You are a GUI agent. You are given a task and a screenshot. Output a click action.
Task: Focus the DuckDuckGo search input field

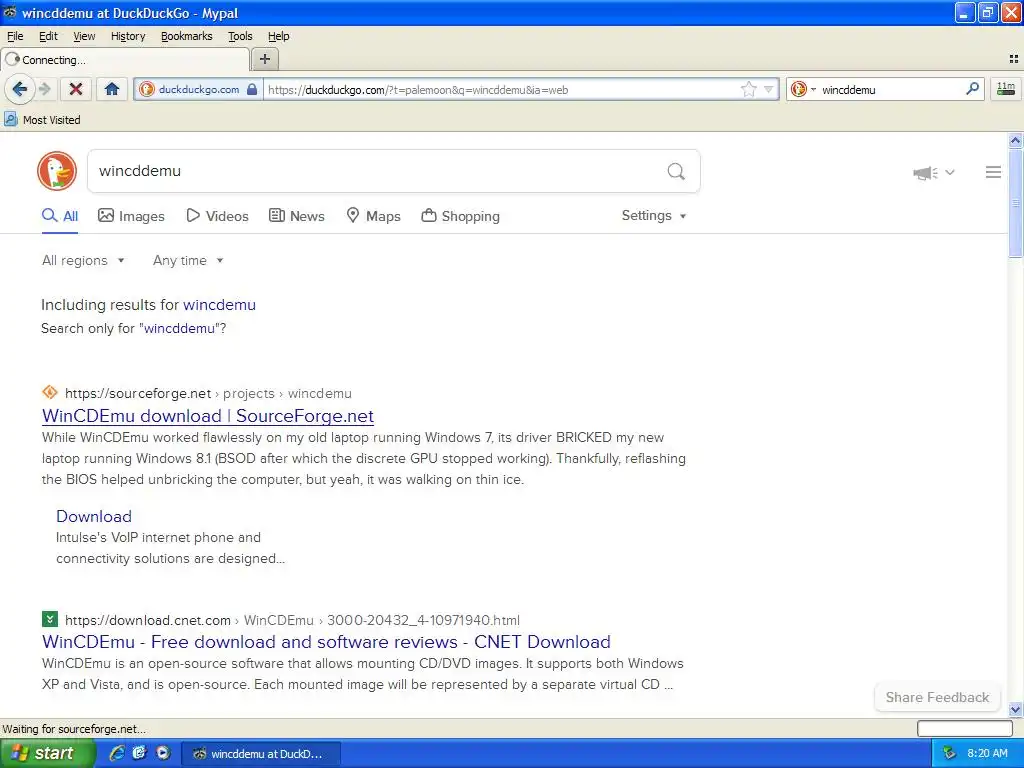click(379, 171)
